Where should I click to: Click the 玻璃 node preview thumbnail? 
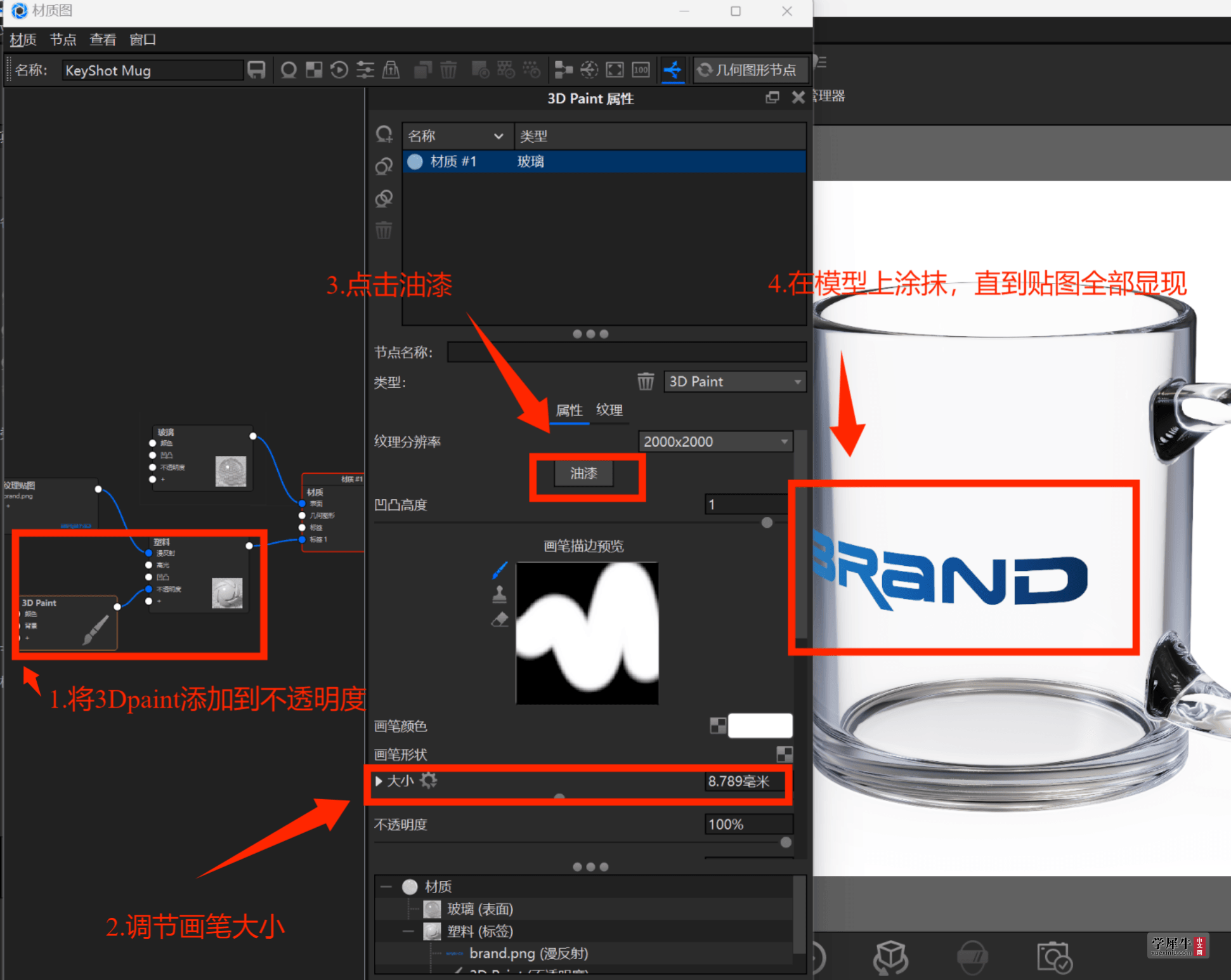tap(231, 471)
